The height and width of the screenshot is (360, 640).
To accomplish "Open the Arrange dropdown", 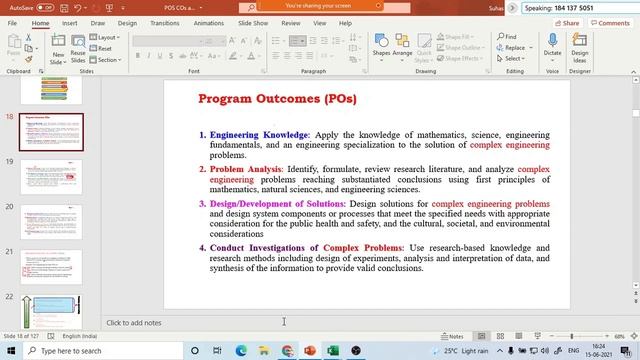I will coord(402,48).
